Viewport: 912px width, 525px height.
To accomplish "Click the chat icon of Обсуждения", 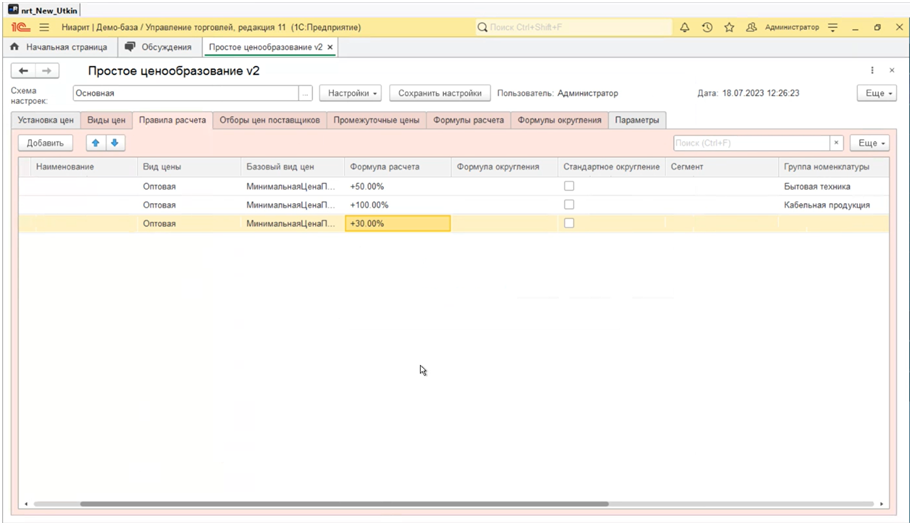I will pos(130,47).
